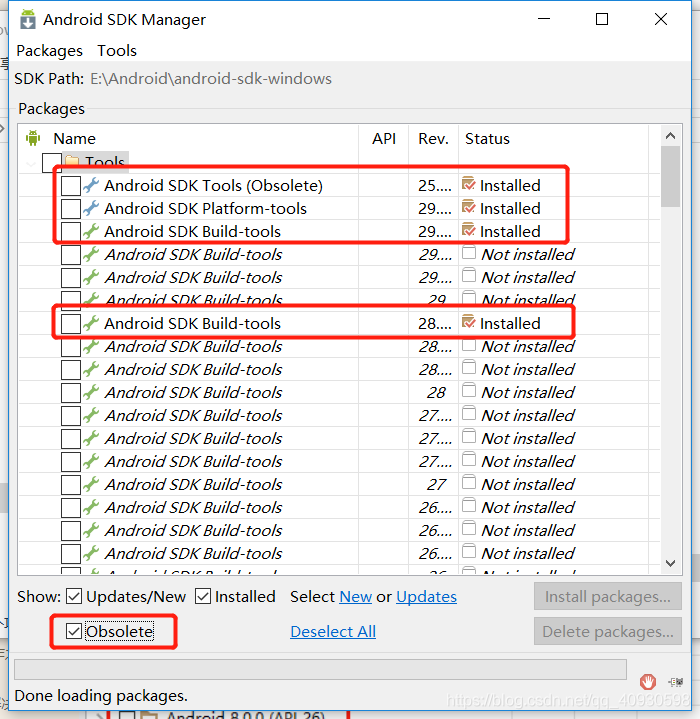Click Installed status icon for SDK Tools (Obsolete)
The image size is (700, 719).
[469, 184]
